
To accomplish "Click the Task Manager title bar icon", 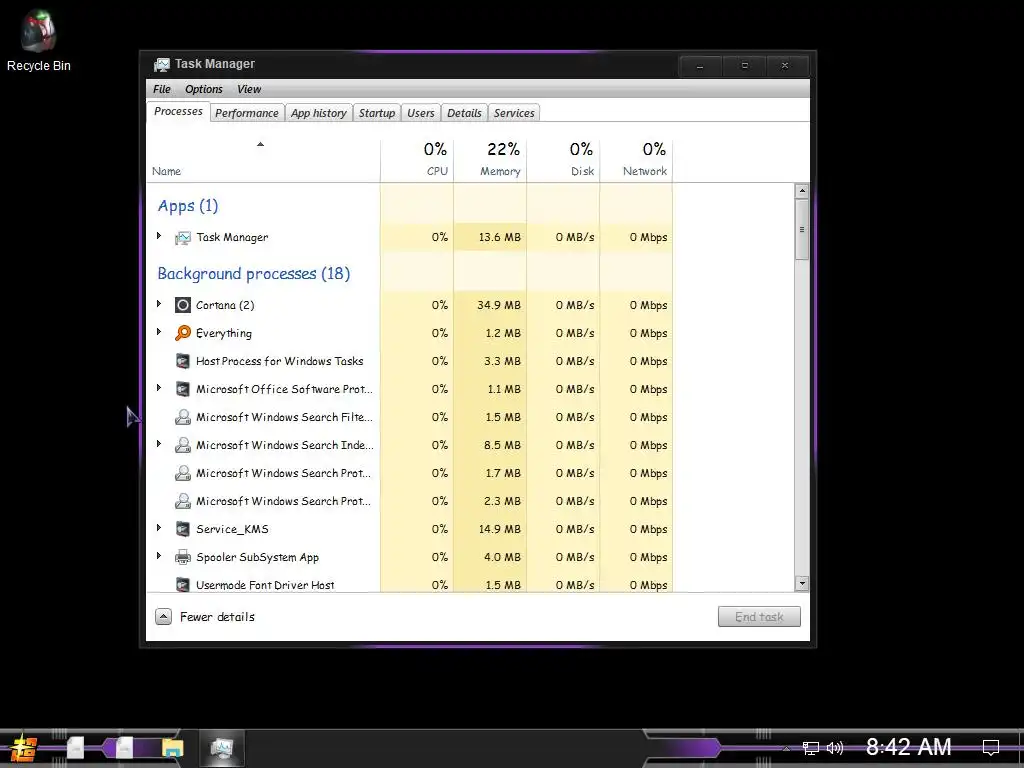I will coord(161,65).
